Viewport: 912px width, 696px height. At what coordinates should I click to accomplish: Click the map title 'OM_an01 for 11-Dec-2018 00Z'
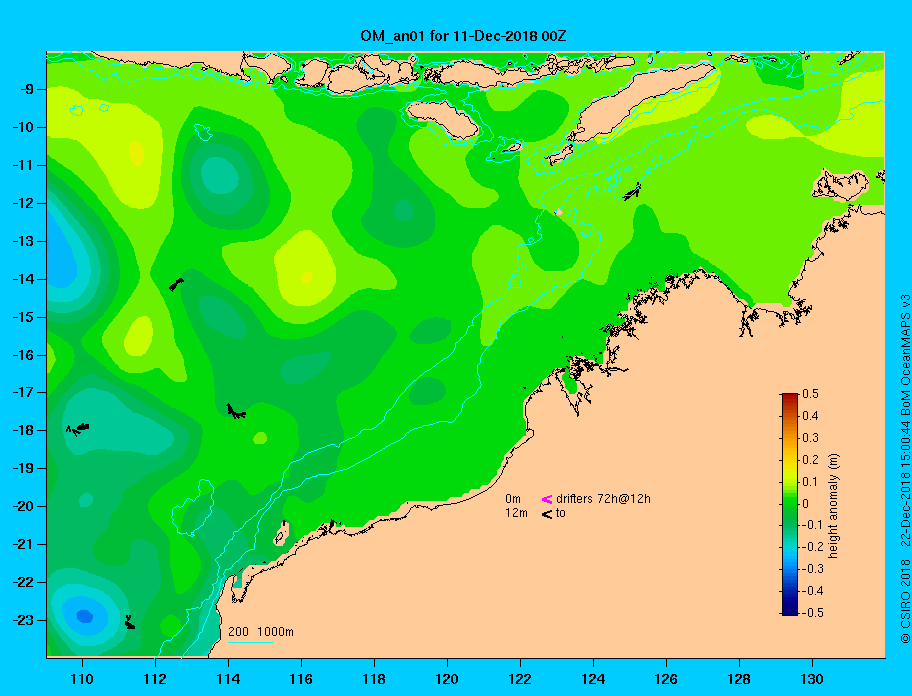point(463,36)
